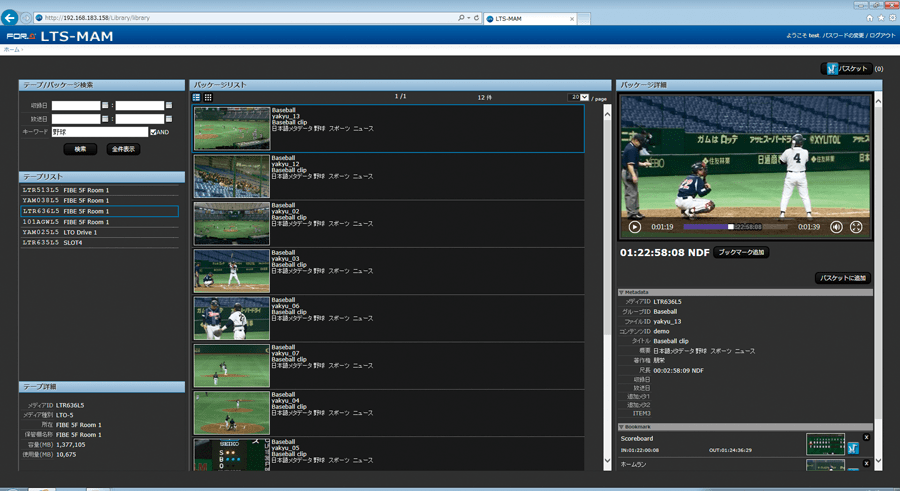Collapse the Bookmark section

[622, 427]
